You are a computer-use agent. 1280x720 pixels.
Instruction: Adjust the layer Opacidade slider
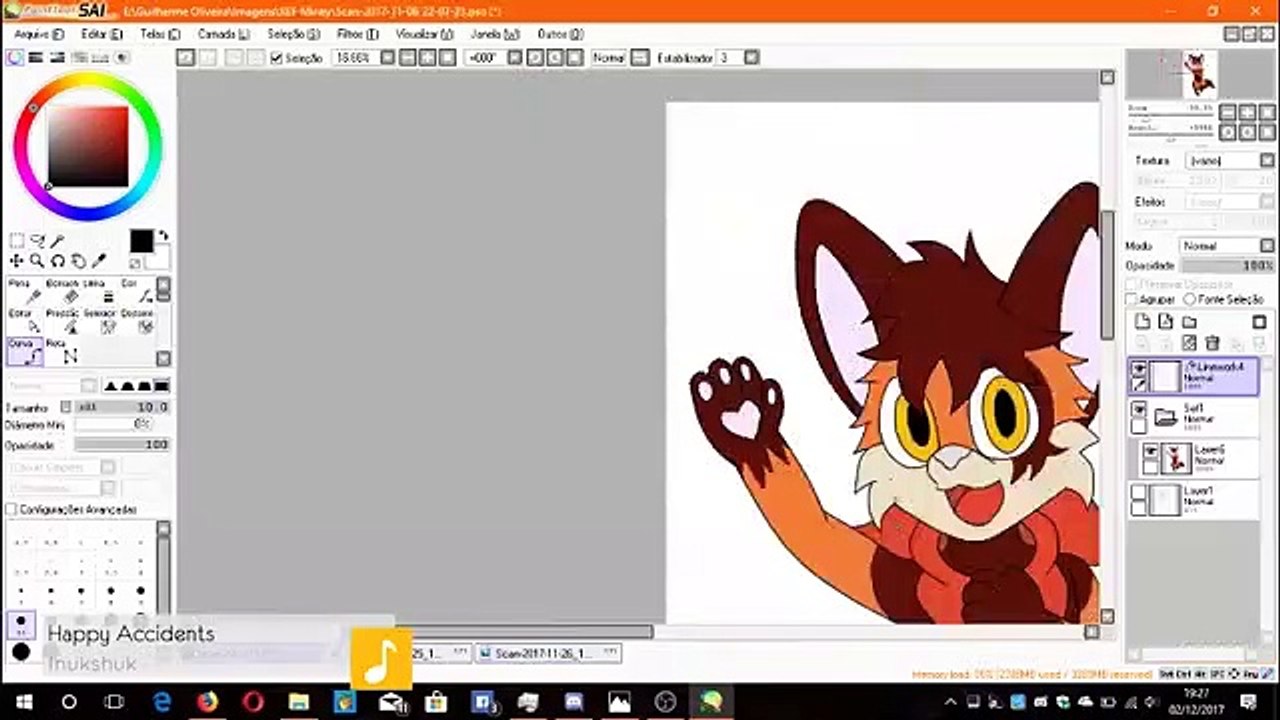pyautogui.click(x=1228, y=266)
